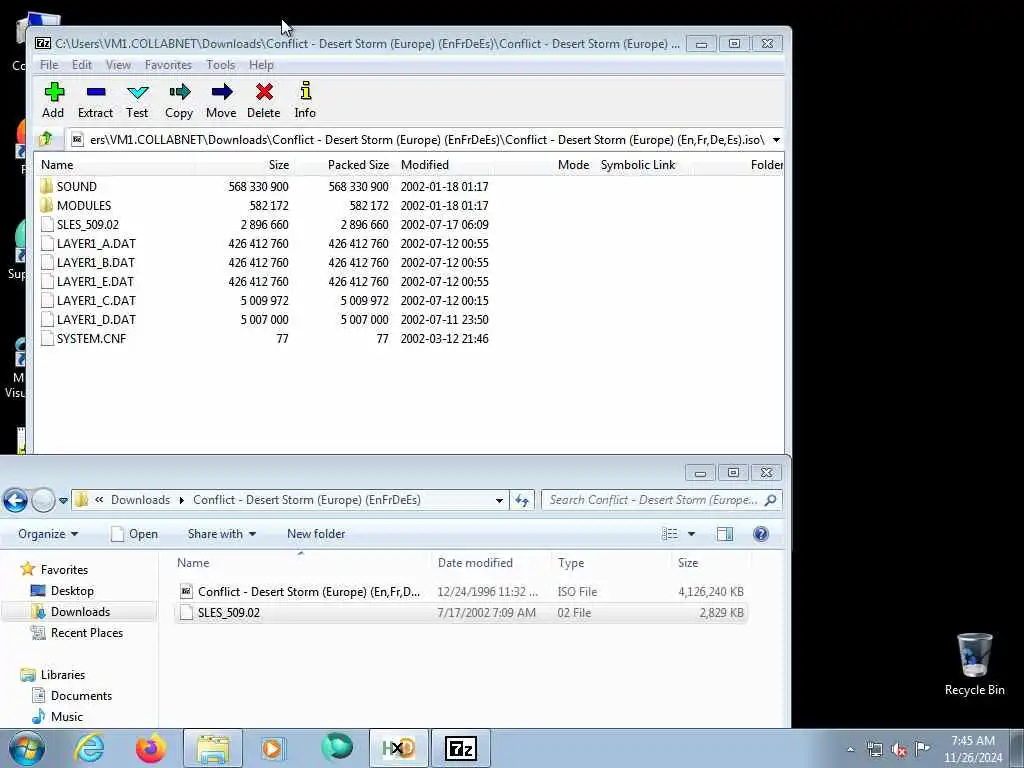Open the View menu
This screenshot has width=1024, height=768.
(118, 65)
